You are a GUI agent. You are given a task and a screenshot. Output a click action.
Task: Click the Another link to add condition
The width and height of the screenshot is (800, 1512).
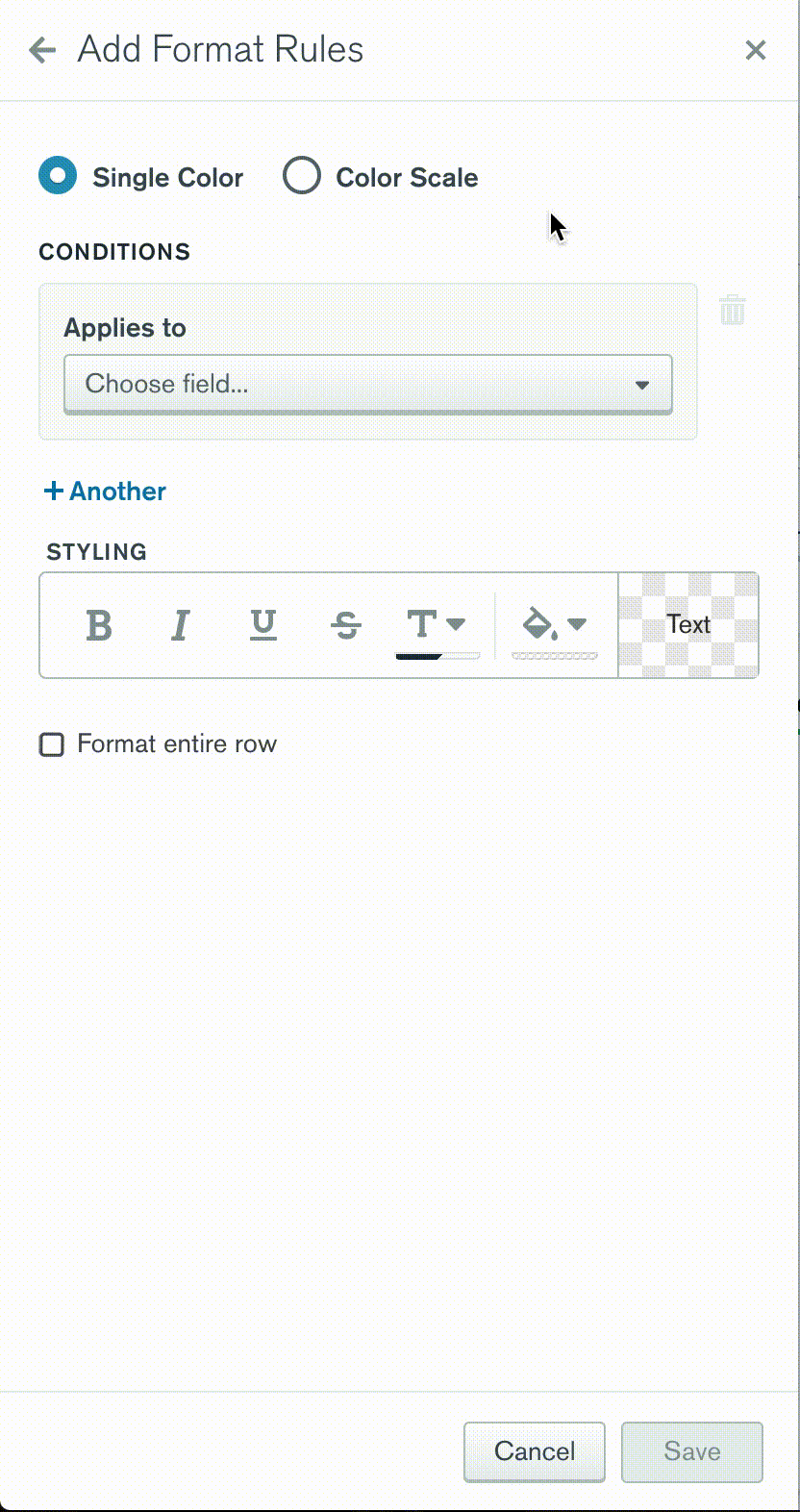pyautogui.click(x=106, y=491)
